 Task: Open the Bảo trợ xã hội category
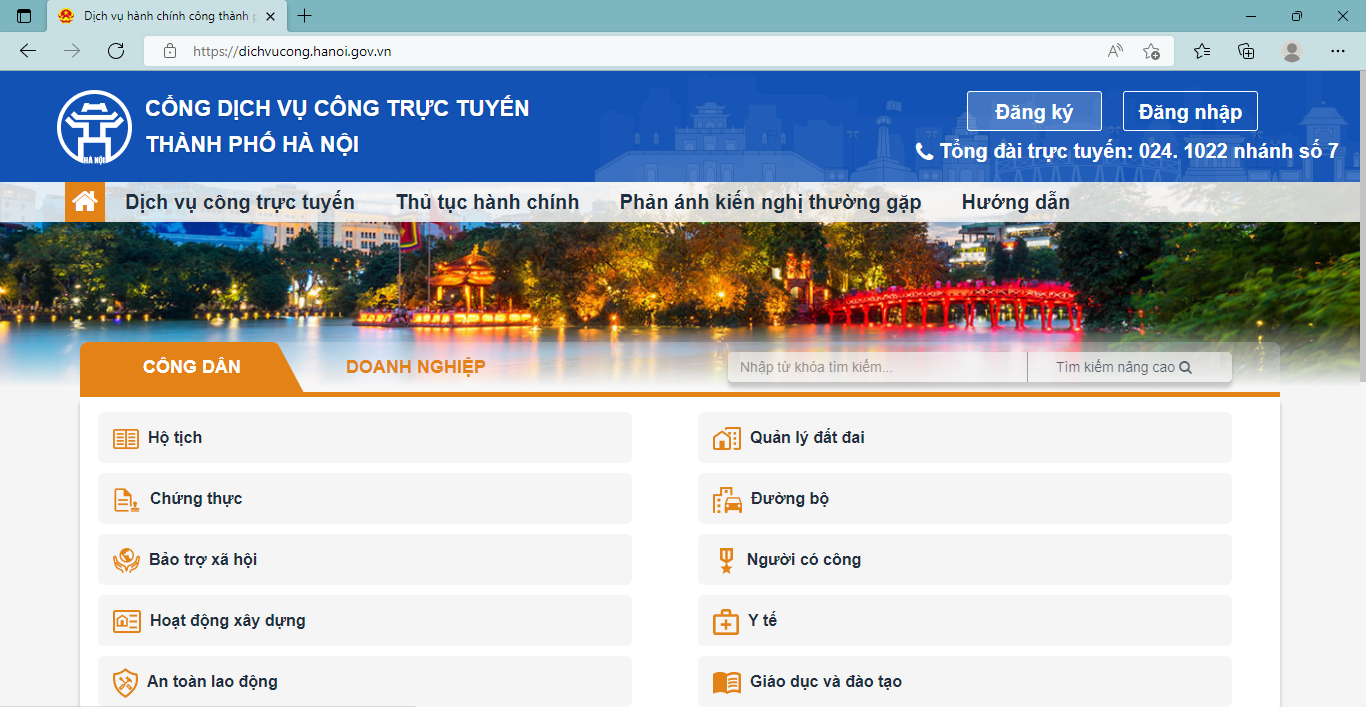pos(365,560)
